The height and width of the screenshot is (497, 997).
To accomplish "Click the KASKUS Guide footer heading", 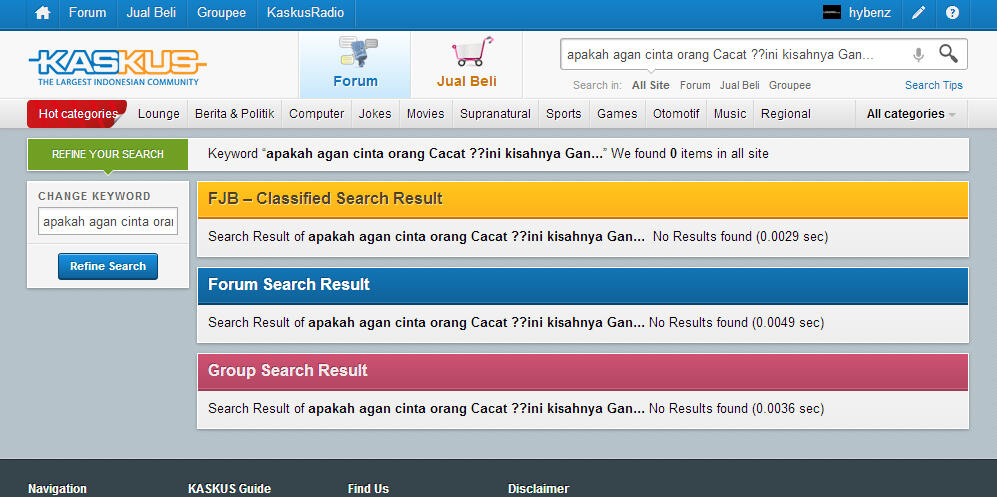I will coord(230,489).
